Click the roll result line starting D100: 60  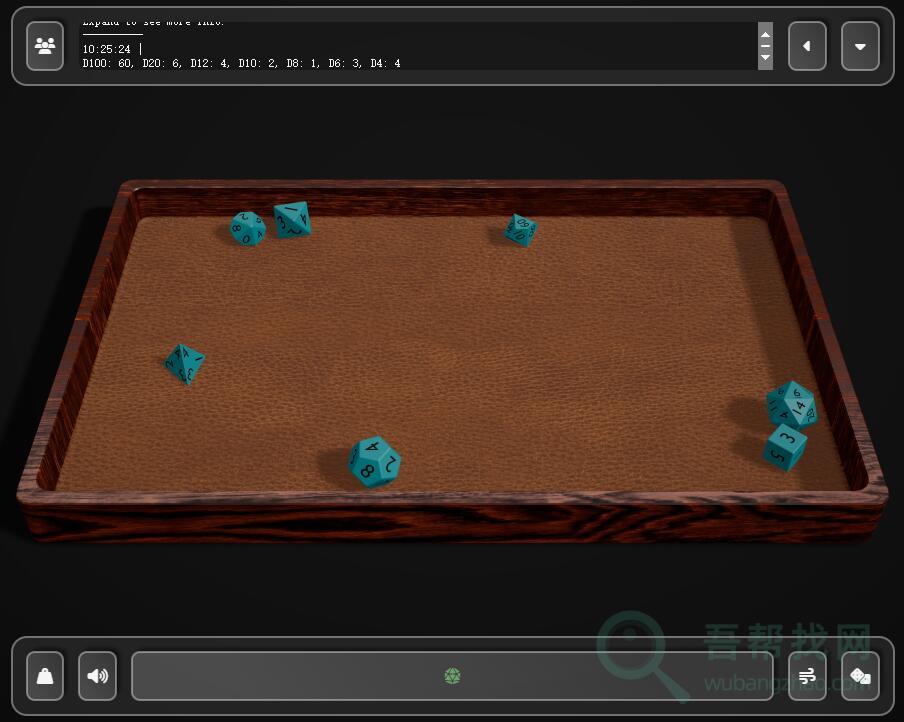(241, 63)
